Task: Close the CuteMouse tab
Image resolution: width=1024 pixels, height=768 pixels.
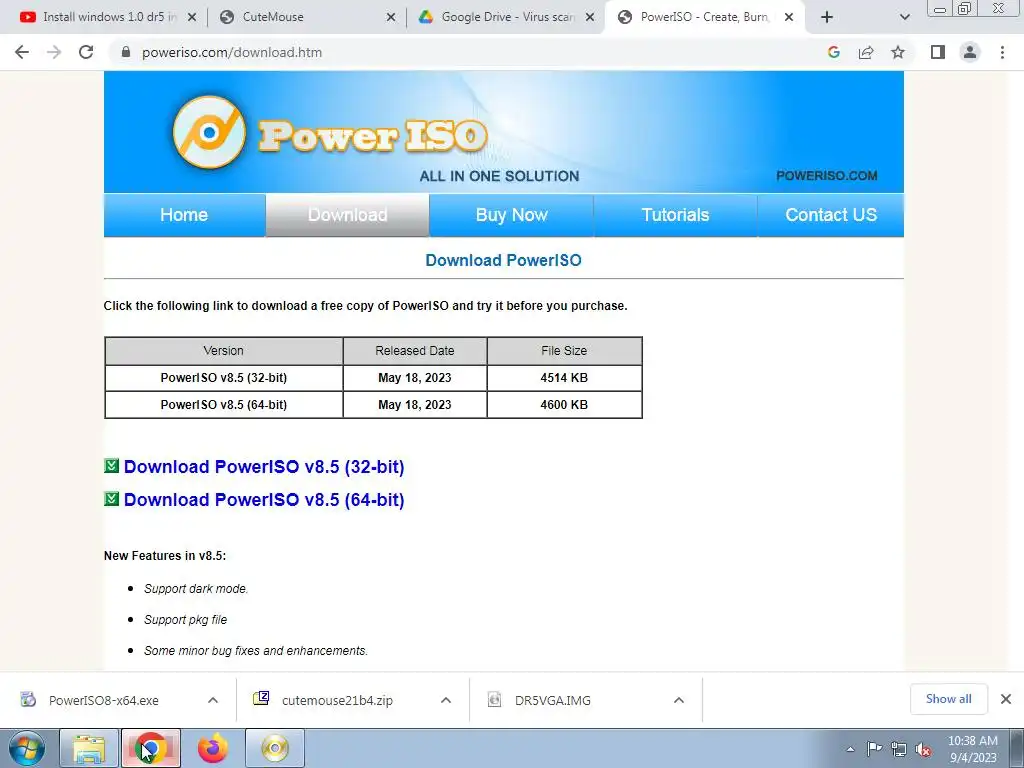Action: 391,18
